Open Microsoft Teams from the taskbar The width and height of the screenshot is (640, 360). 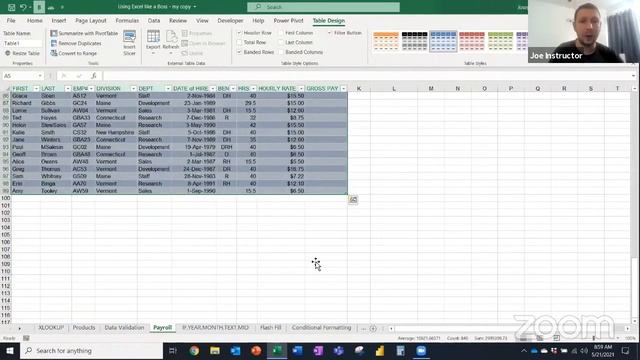pyautogui.click(x=339, y=351)
